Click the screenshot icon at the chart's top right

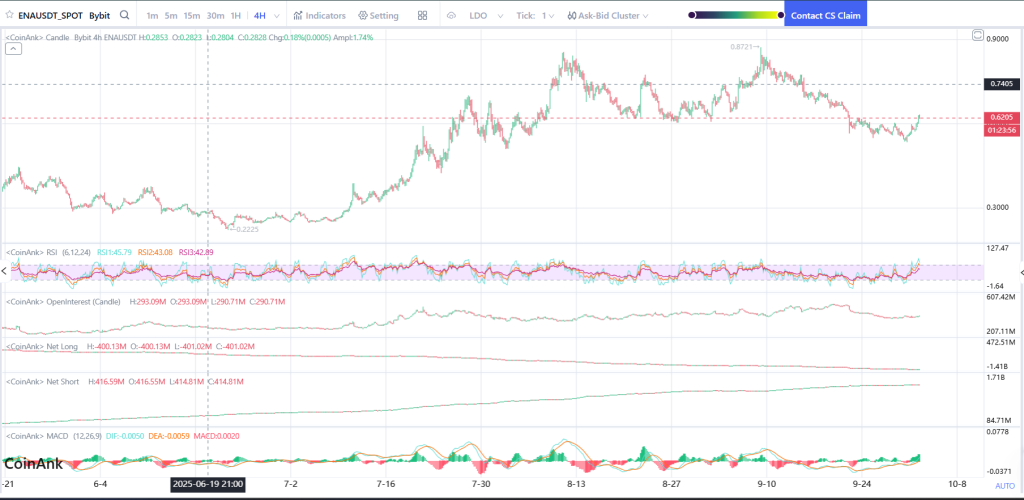point(978,35)
